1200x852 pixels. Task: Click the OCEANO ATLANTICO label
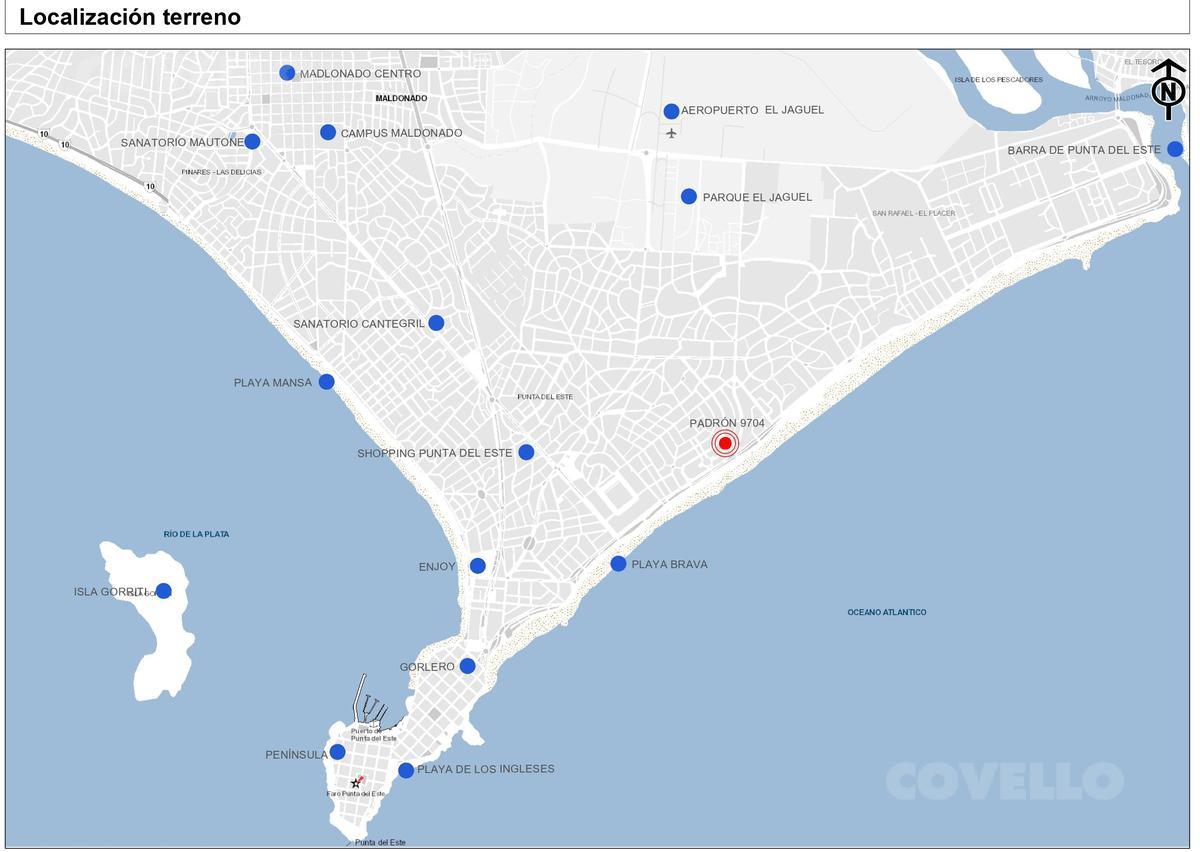point(887,612)
